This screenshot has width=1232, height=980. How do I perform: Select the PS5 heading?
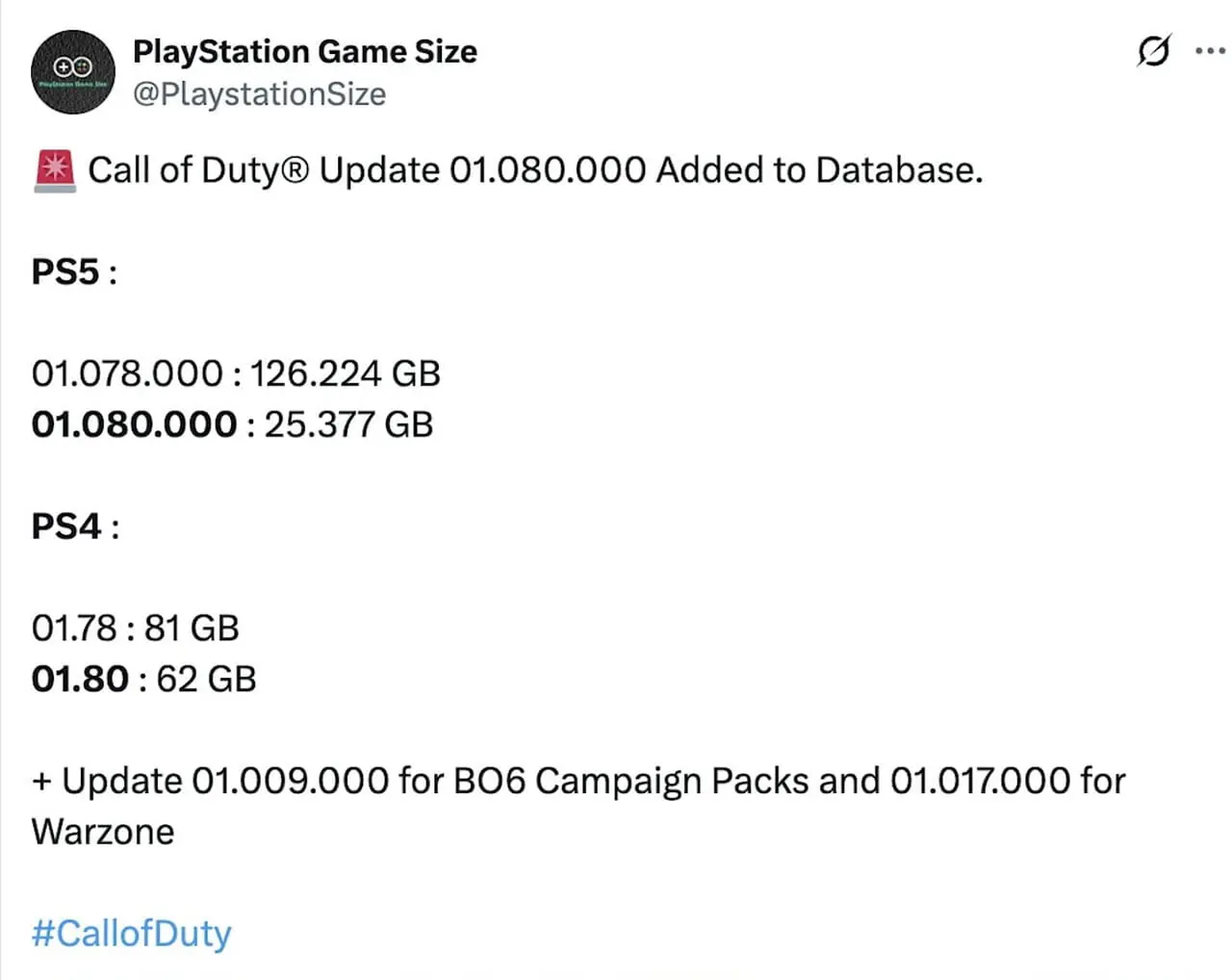pyautogui.click(x=65, y=272)
